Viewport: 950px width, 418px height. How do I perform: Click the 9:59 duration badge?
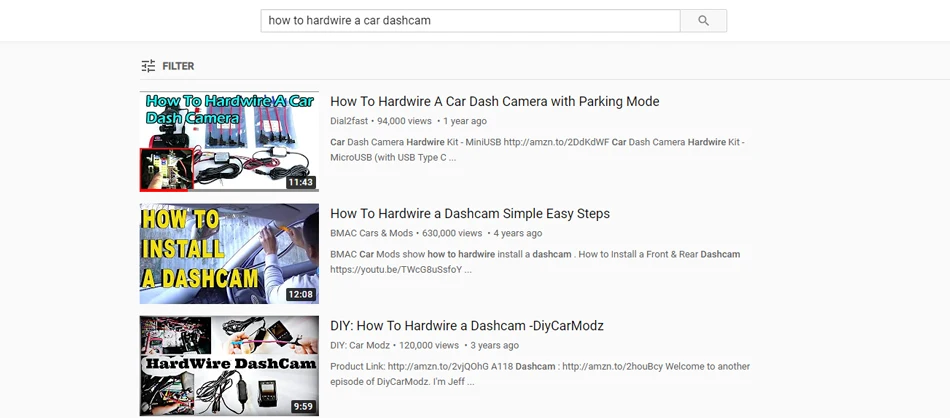click(x=303, y=406)
